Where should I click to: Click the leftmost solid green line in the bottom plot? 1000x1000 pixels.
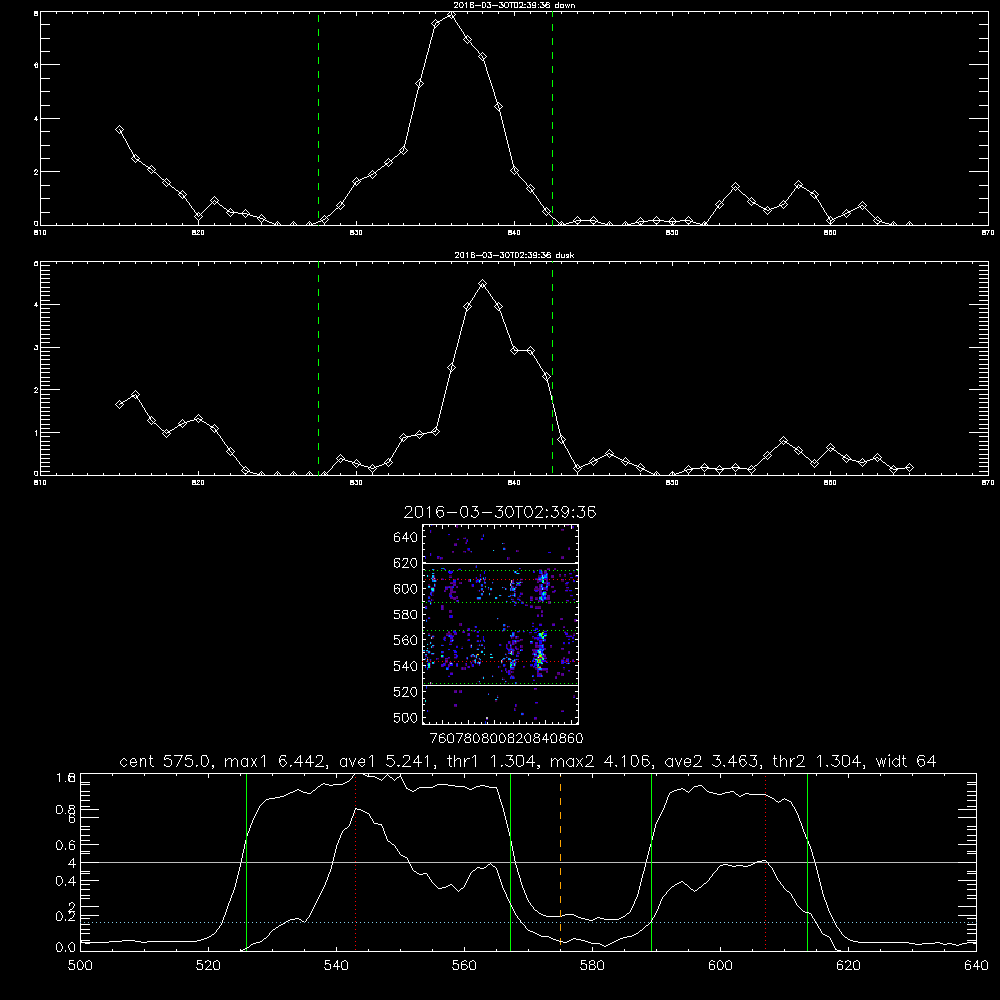[246, 862]
